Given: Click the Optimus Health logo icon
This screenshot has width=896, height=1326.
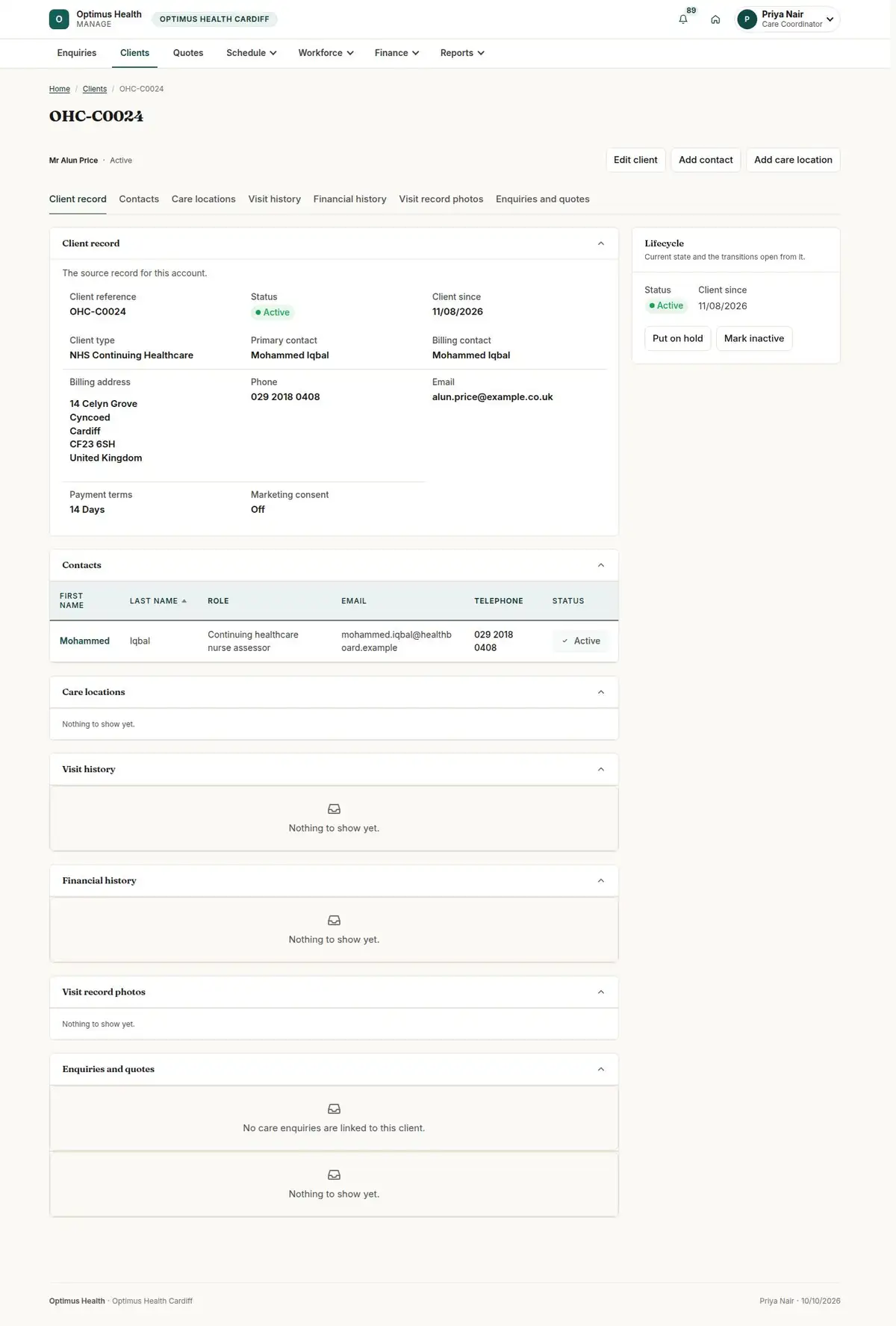Looking at the screenshot, I should click(59, 19).
